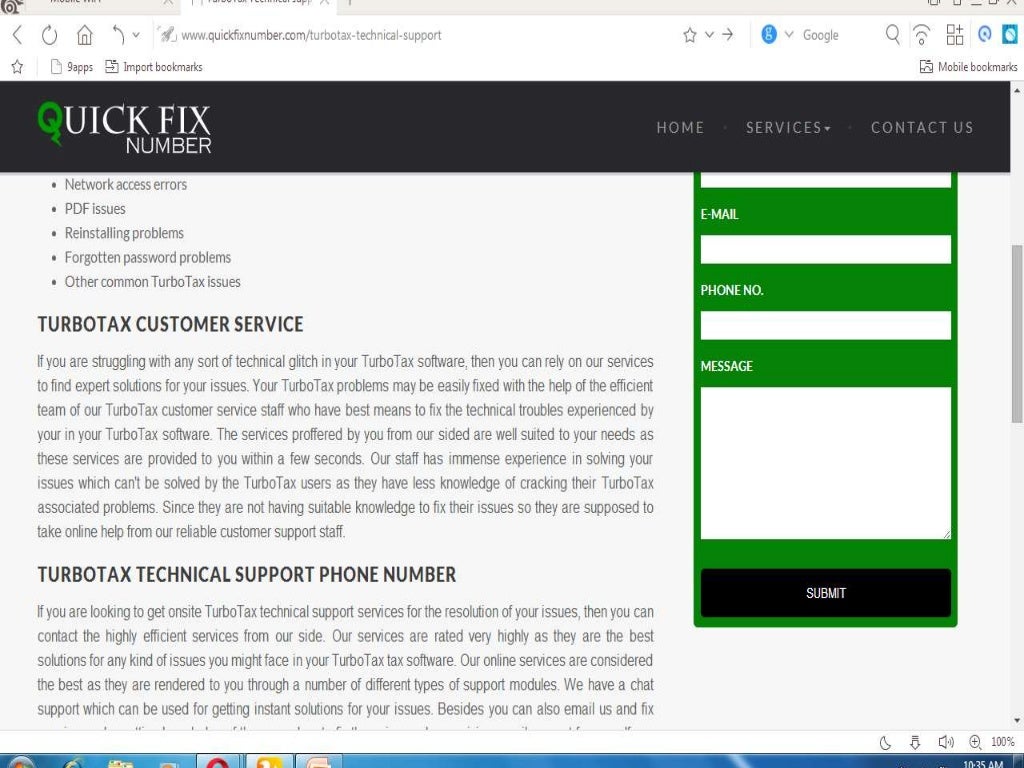
Task: Click the 'Forgotten password problems' list item
Action: pos(148,257)
